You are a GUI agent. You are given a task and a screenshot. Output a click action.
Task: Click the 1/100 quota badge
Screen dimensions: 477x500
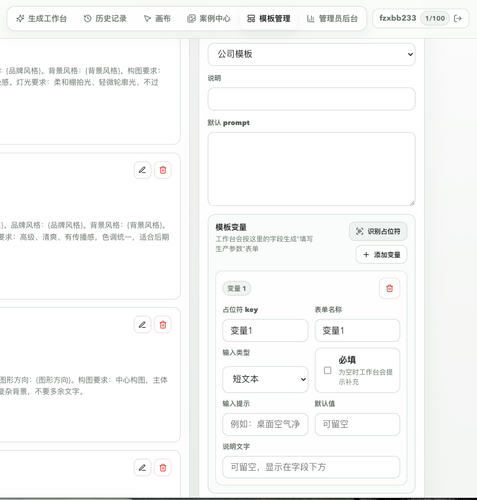click(435, 18)
